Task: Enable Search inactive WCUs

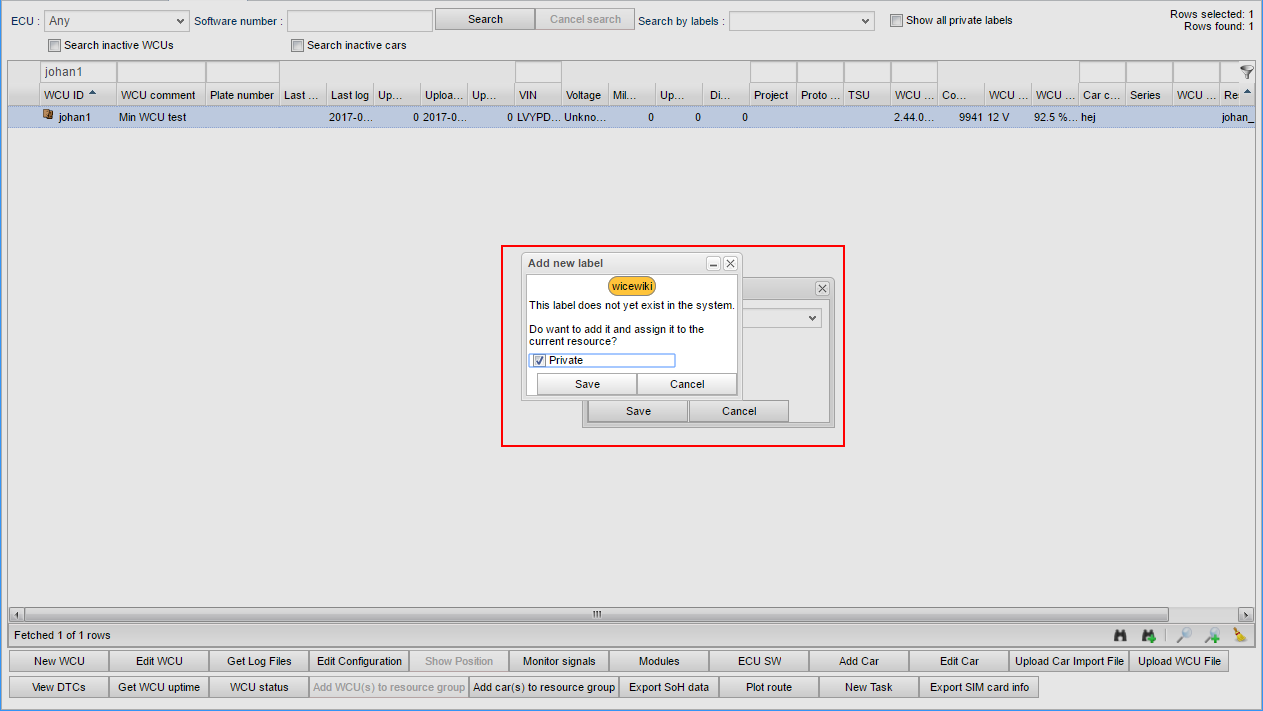Action: coord(54,45)
